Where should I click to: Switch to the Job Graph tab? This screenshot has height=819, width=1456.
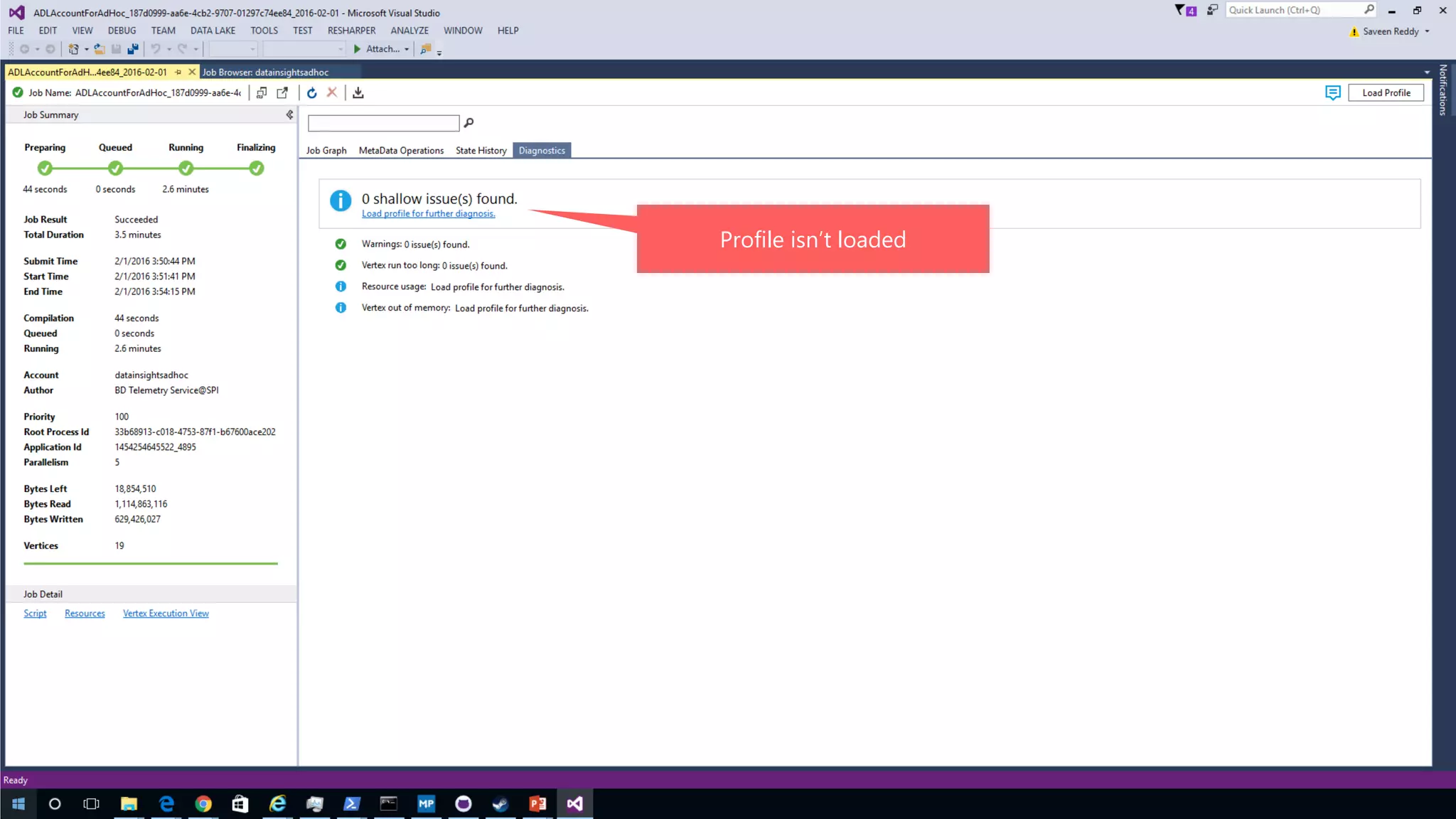tap(326, 150)
